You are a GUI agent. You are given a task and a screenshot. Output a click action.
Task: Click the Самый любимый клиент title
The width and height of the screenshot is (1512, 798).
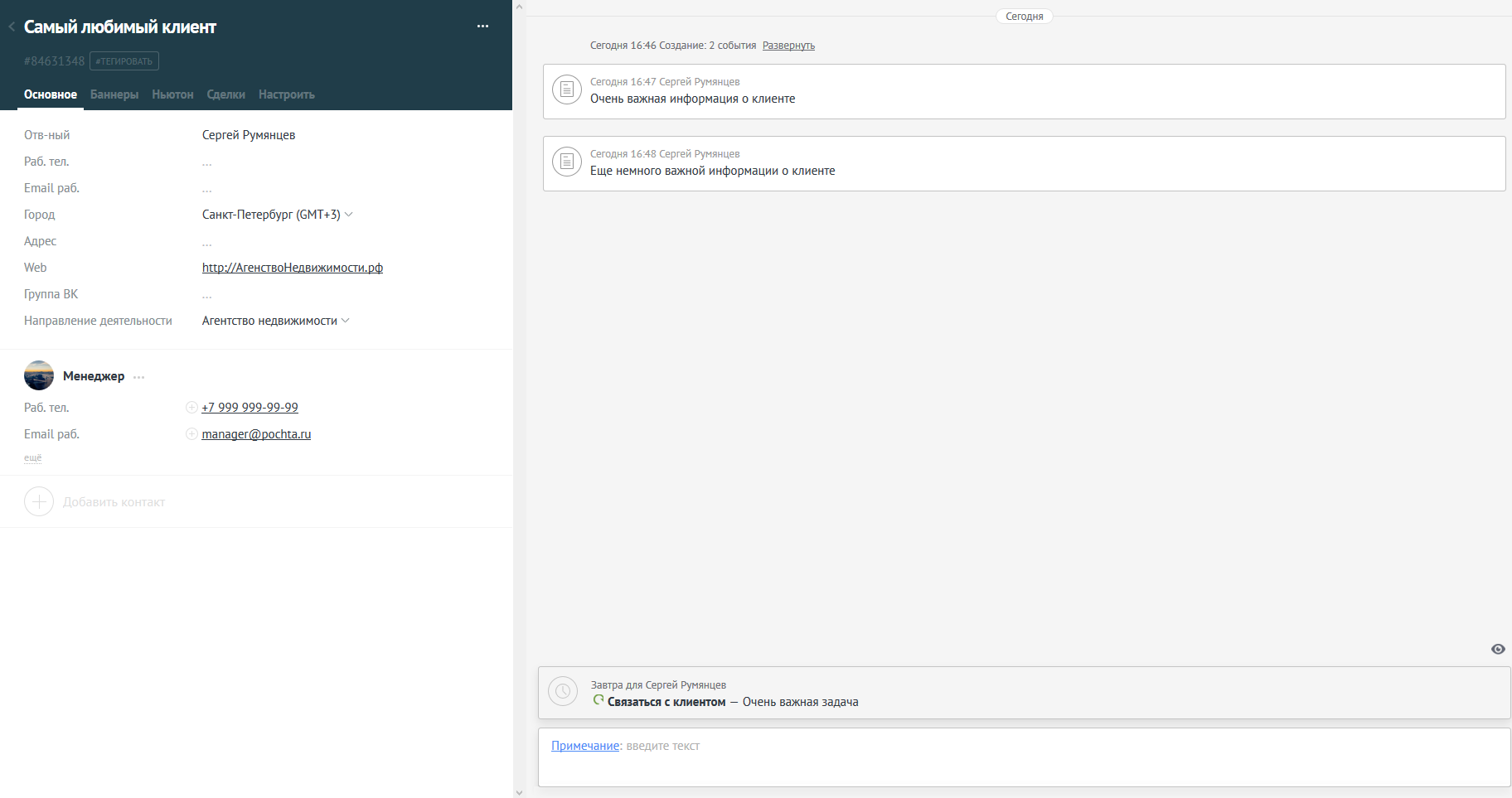tap(120, 27)
